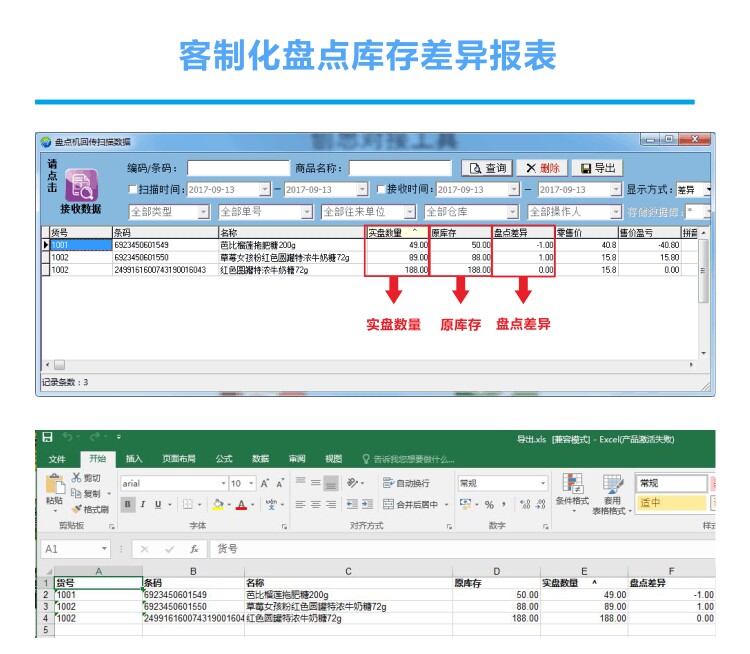This screenshot has height=654, width=750.
Task: Open 条件格式 conditional formatting
Action: pos(572,491)
